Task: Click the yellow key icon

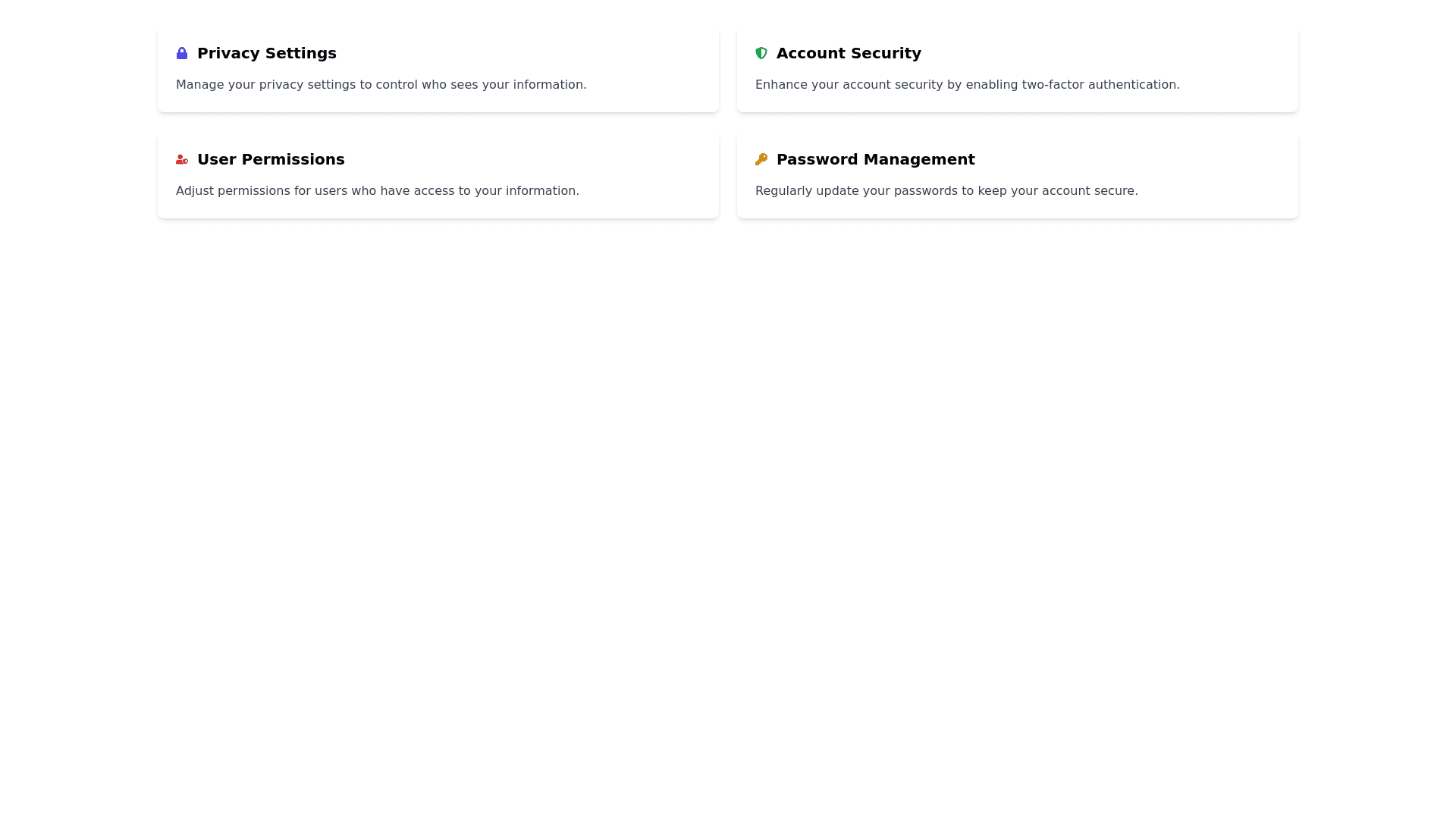Action: pos(761,159)
